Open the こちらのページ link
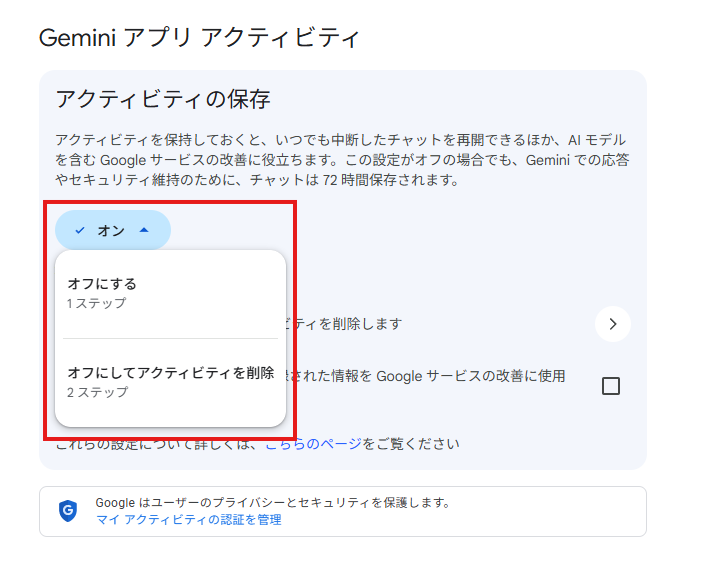The height and width of the screenshot is (566, 712). [x=313, y=443]
